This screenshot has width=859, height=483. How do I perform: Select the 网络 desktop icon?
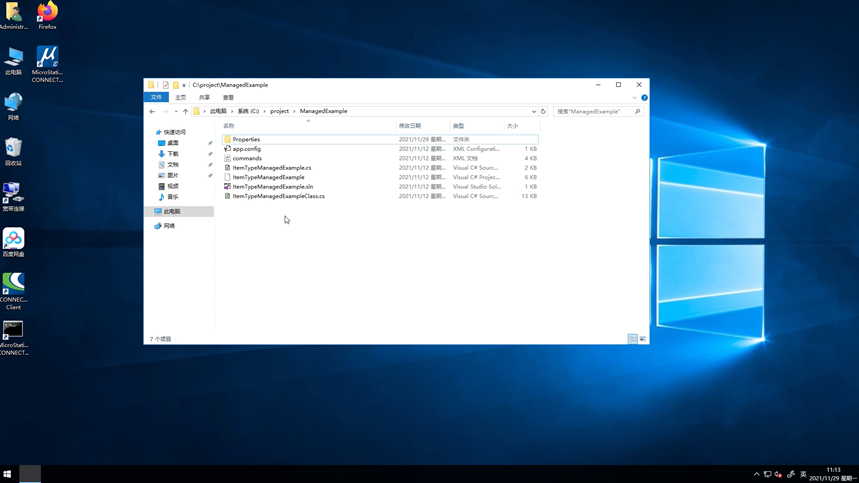tap(13, 106)
